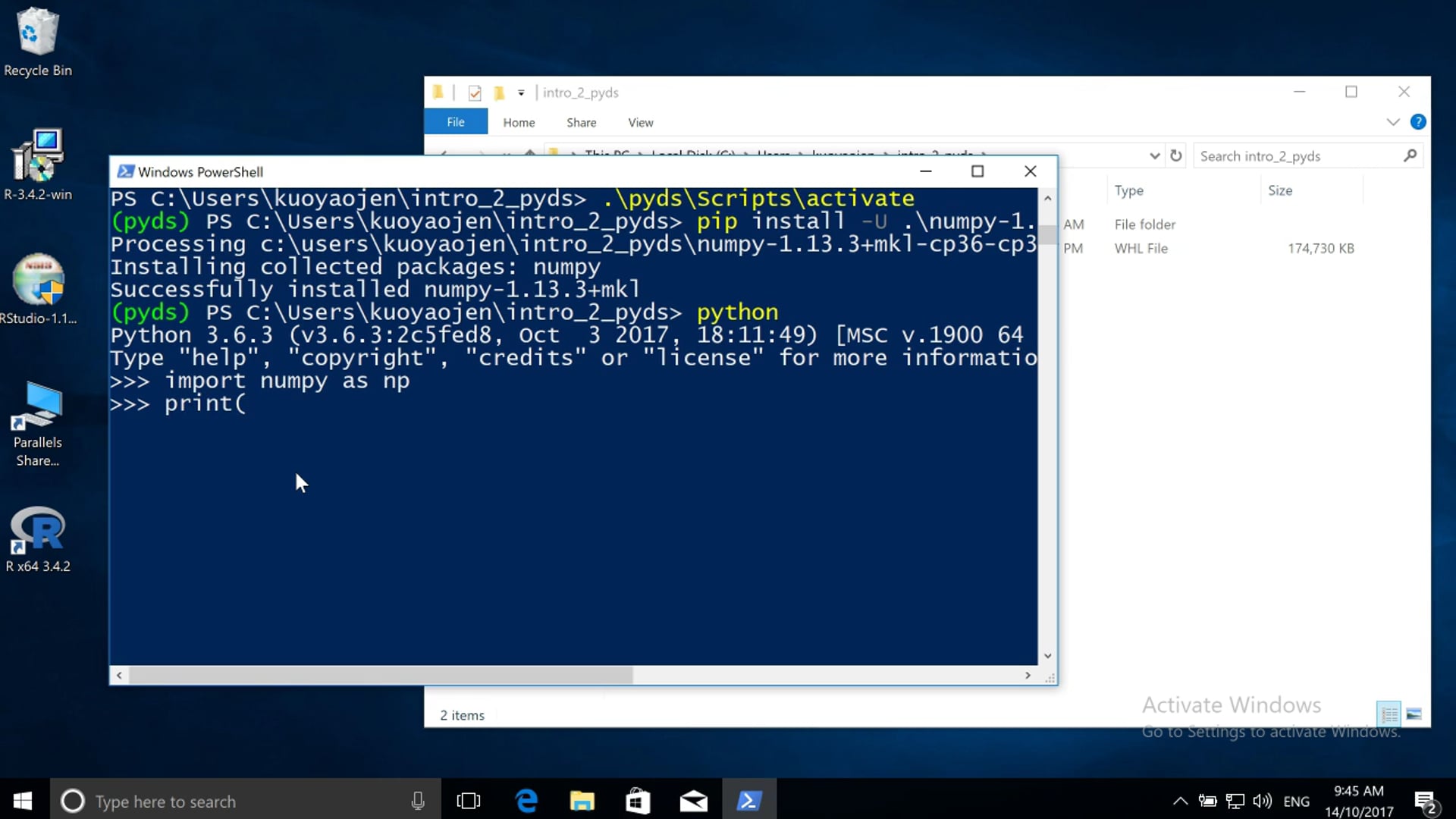Open the File menu in Explorer

[456, 121]
